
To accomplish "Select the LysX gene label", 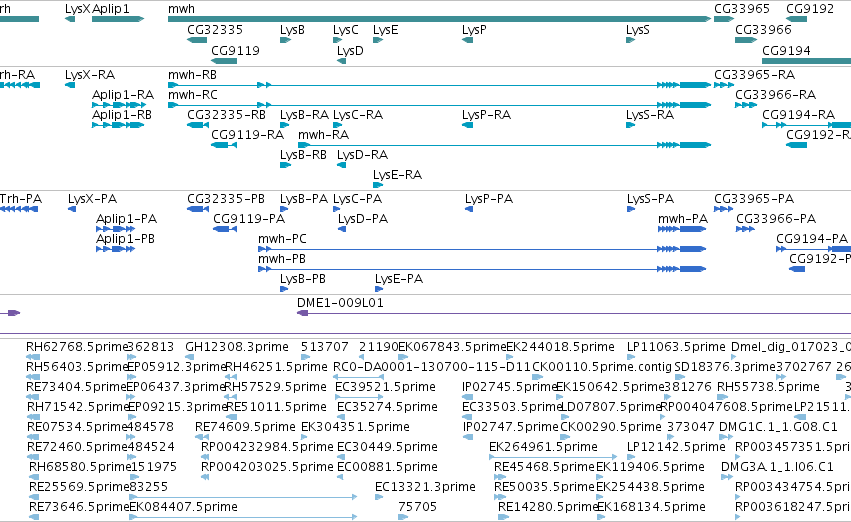I will coord(77,9).
